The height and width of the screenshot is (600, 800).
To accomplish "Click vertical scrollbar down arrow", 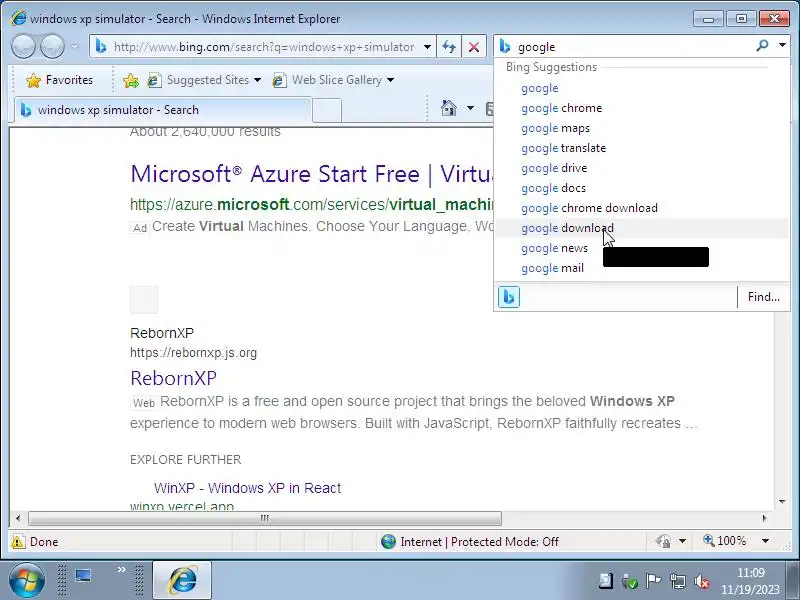I will 782,502.
